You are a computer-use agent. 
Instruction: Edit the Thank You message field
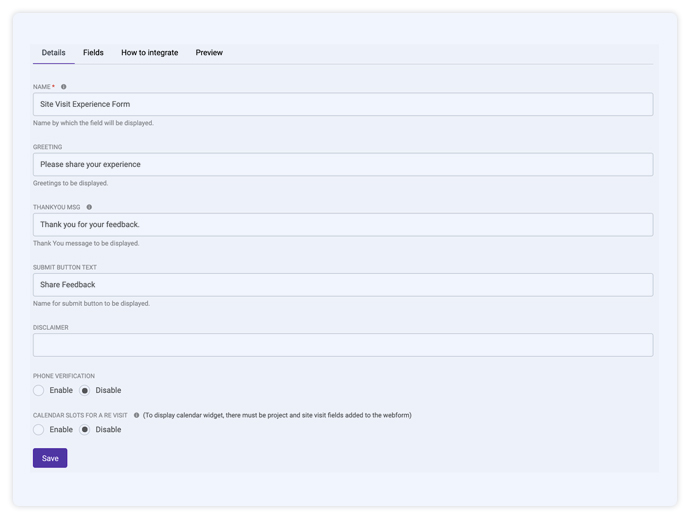343,225
